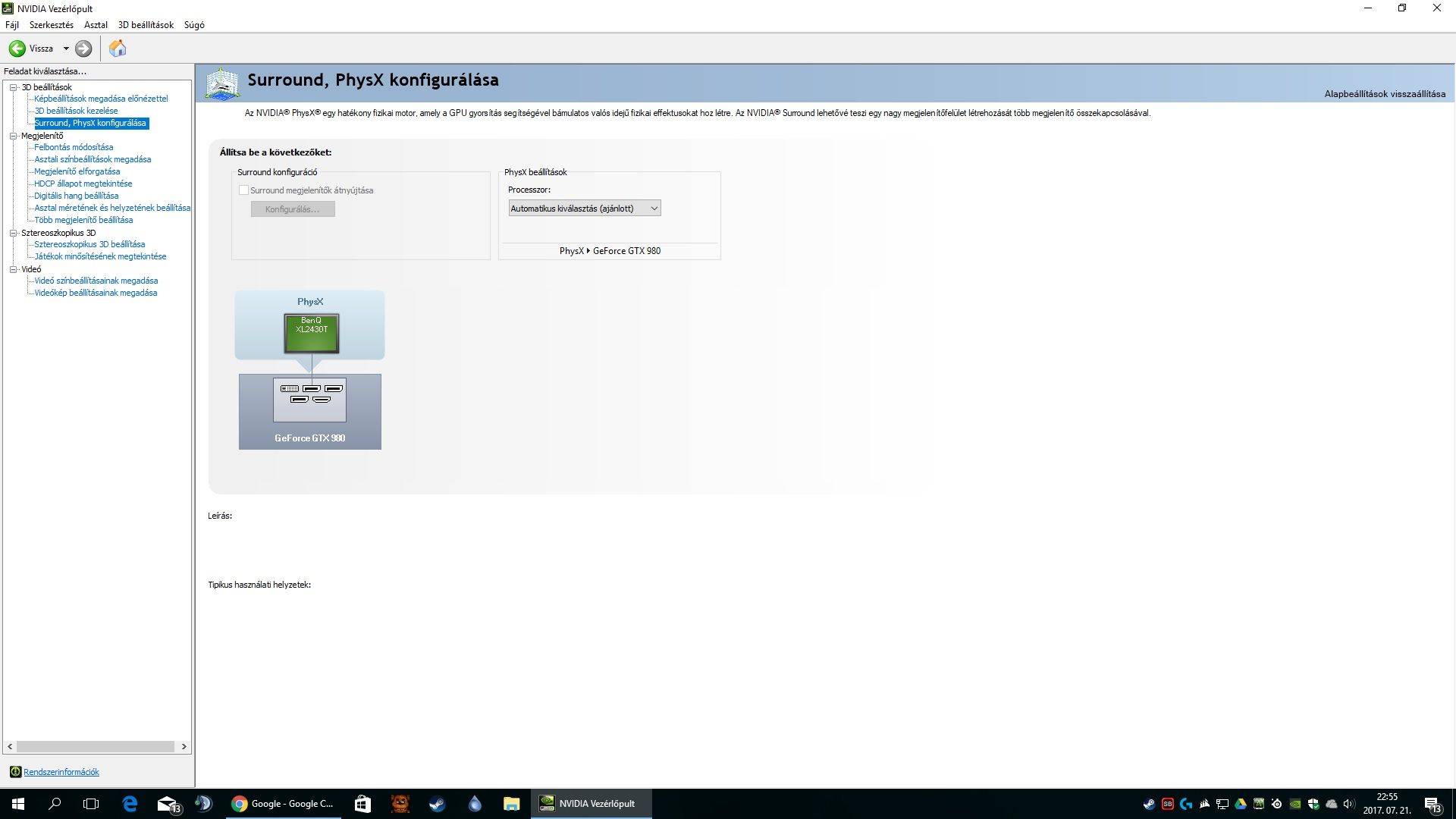The width and height of the screenshot is (1456, 819).
Task: Click the BenQ XL2430T monitor thumbnail
Action: pos(311,334)
